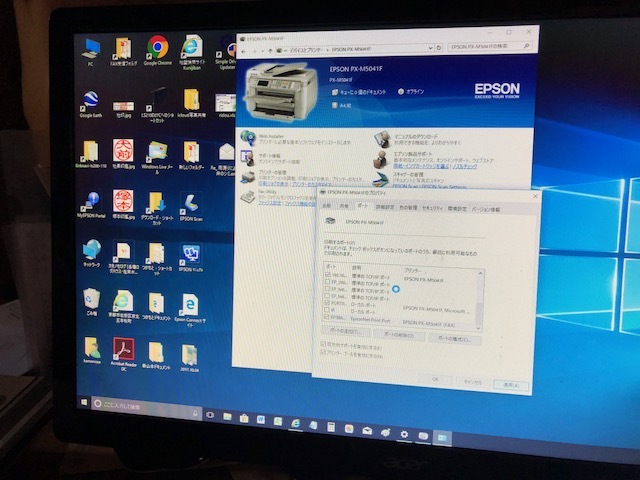Open the Epson Connect site desktop shortcut
Screen dimensions: 640x480
click(x=190, y=310)
